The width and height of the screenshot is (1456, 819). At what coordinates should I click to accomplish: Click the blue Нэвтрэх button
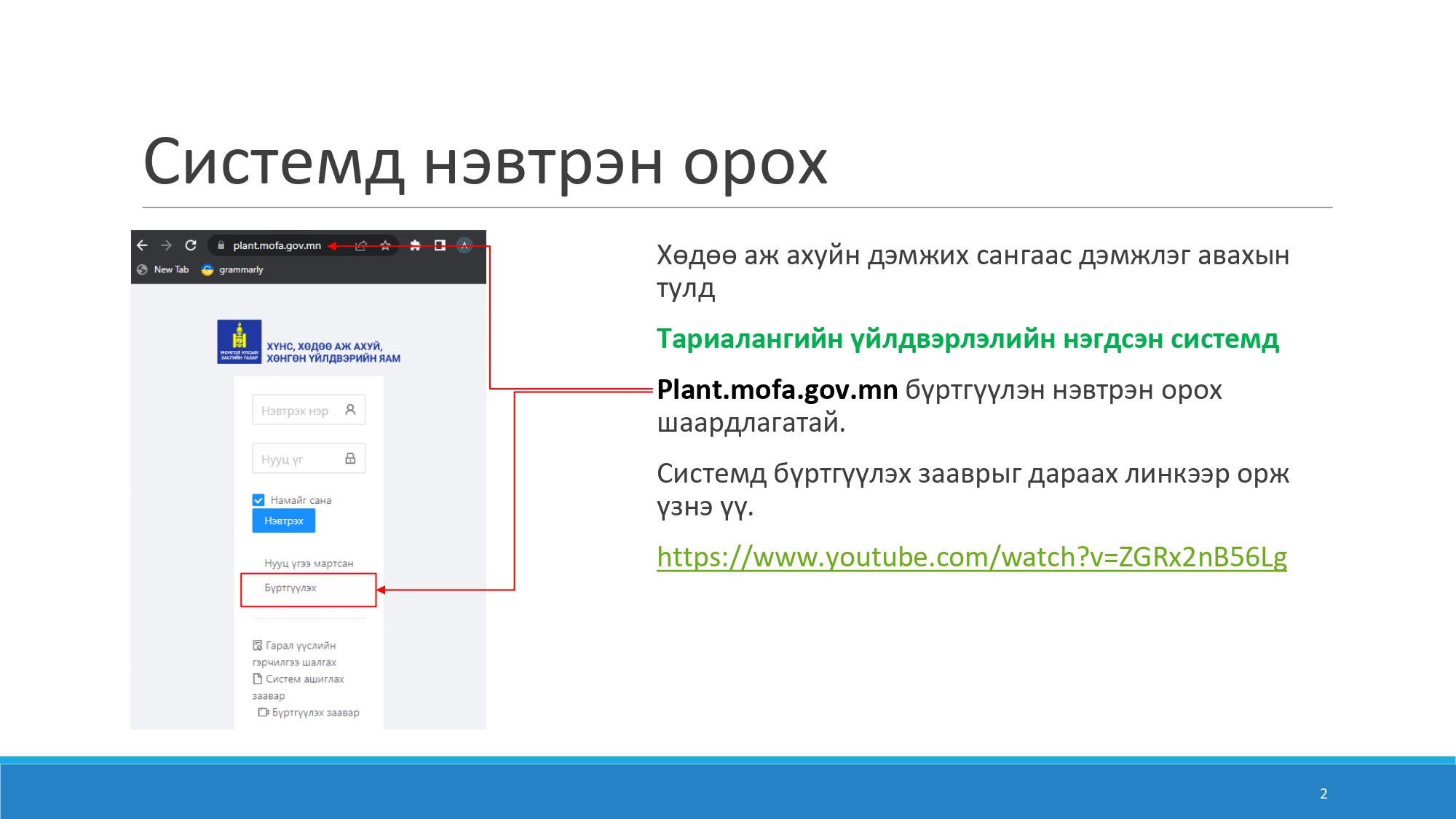(x=283, y=521)
